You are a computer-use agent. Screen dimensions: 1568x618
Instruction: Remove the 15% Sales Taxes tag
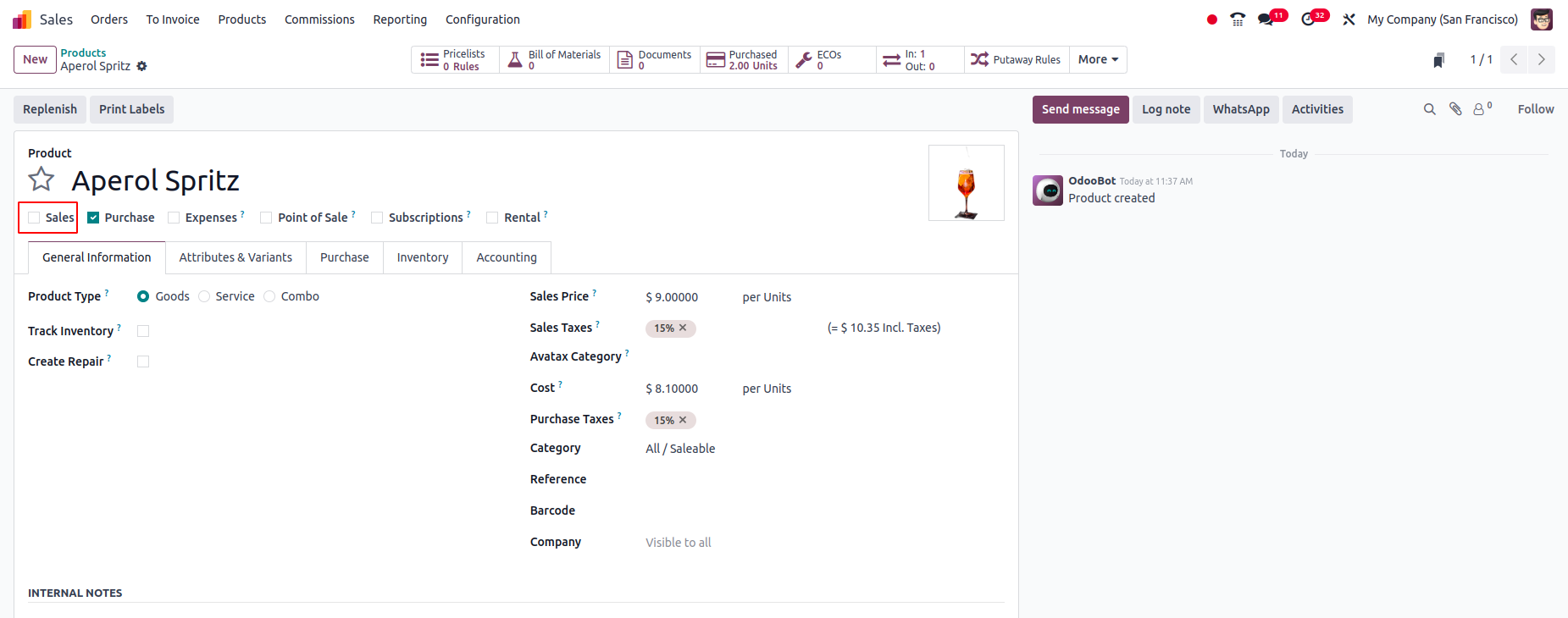683,328
